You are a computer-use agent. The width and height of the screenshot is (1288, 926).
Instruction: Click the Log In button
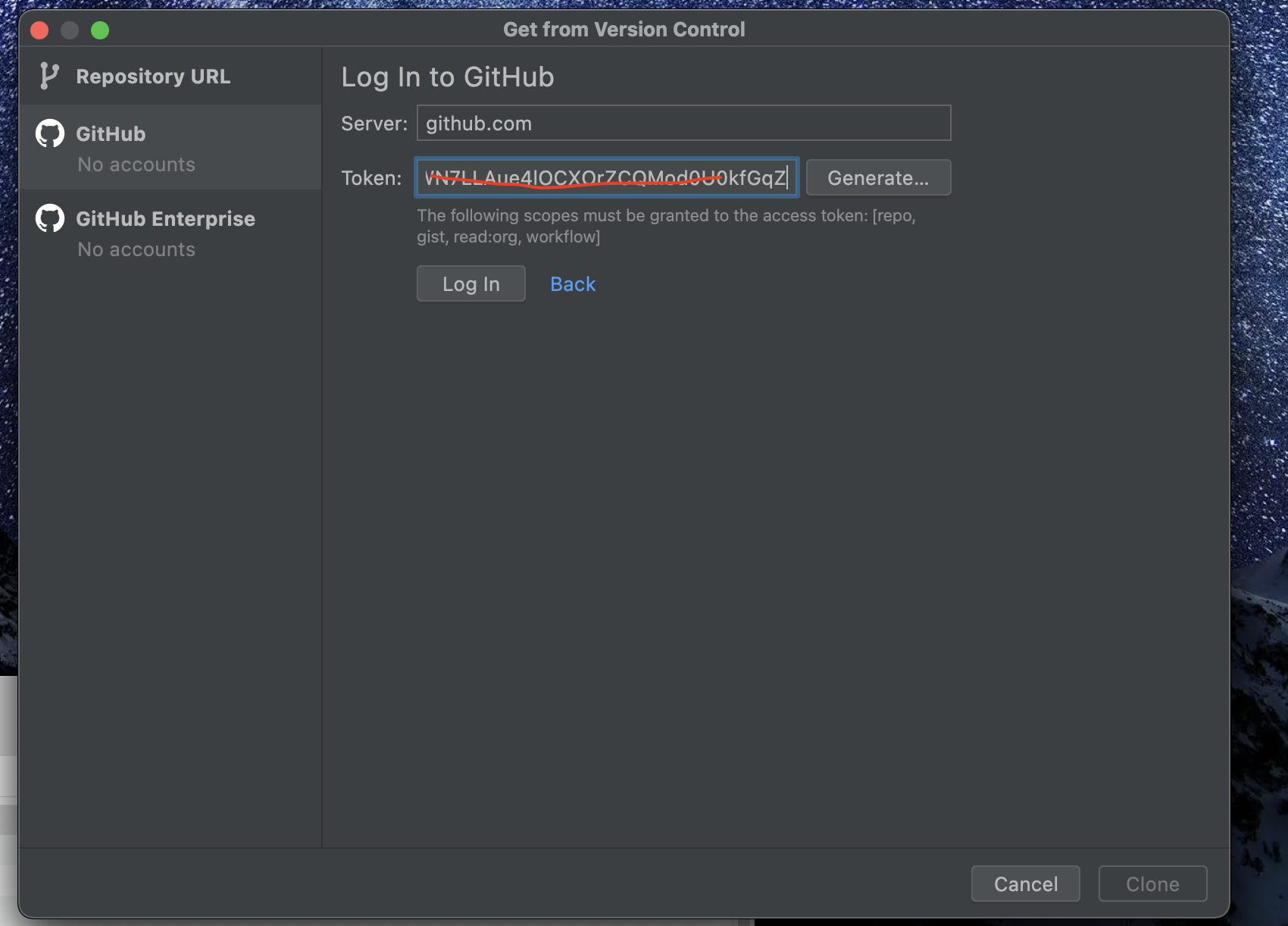470,283
